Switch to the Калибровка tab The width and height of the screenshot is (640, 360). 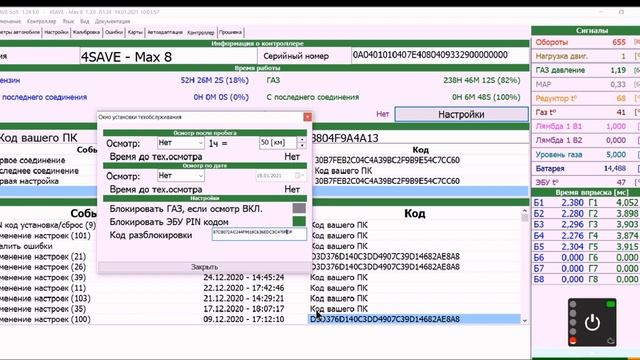coord(86,32)
